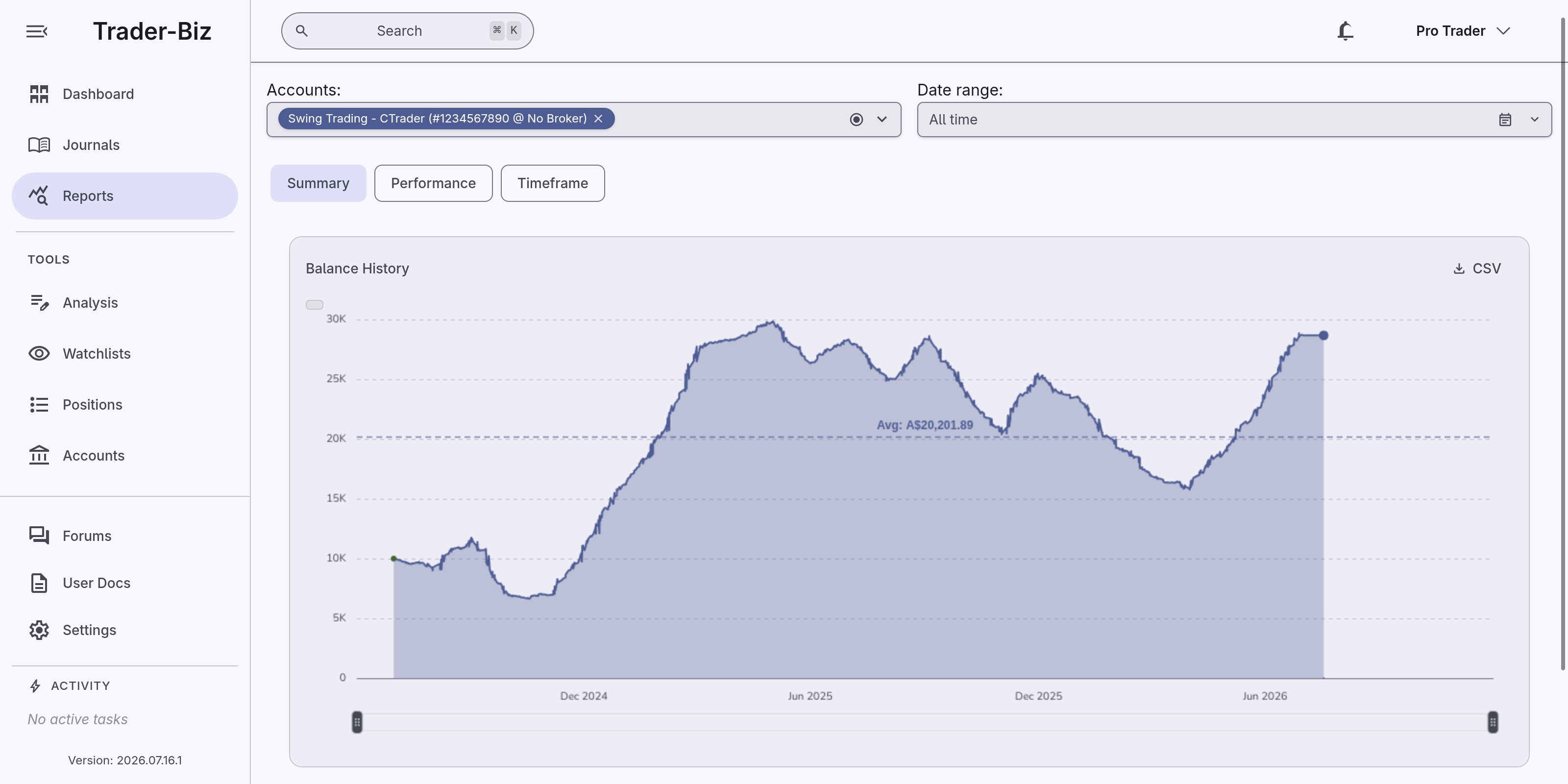Click the Version: 2026.07.16.1 text
1568x784 pixels.
(125, 760)
